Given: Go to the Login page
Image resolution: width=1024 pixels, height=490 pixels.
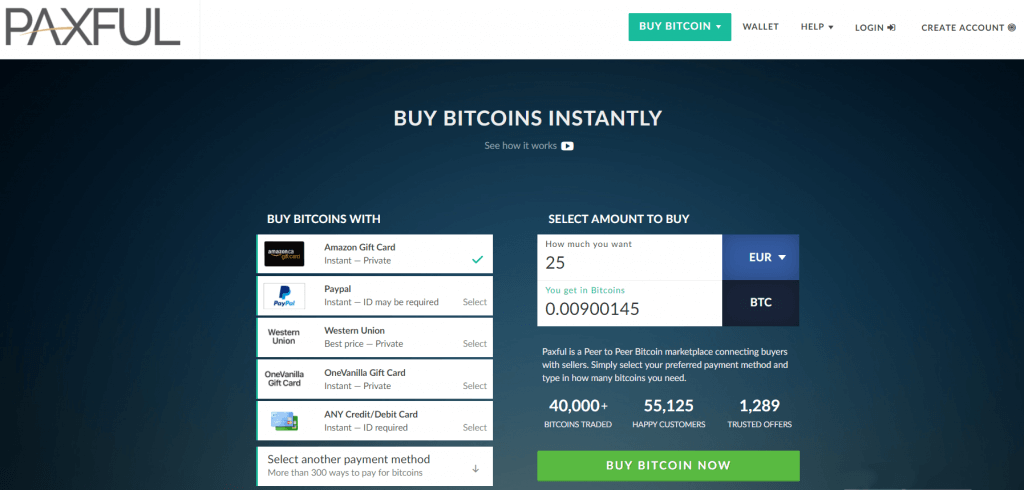Looking at the screenshot, I should point(875,27).
